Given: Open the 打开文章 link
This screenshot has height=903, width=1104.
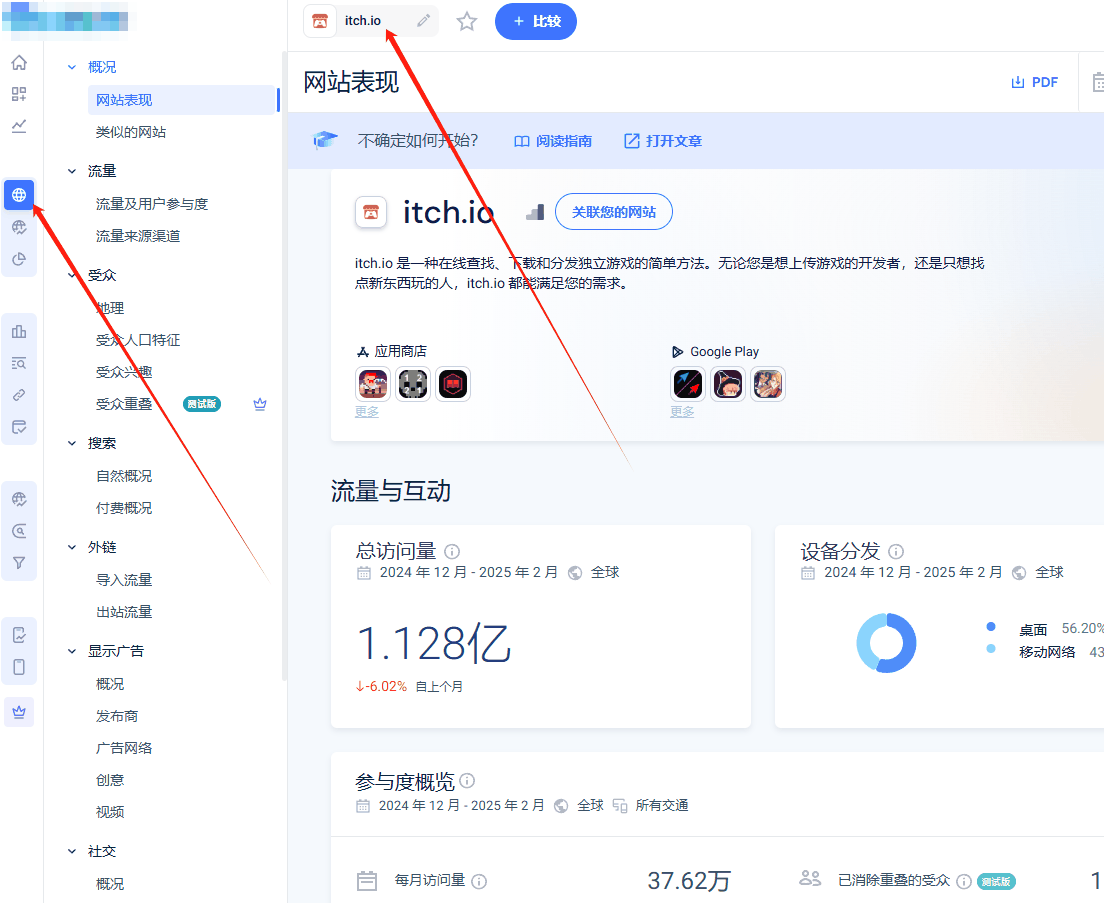Looking at the screenshot, I should (663, 141).
